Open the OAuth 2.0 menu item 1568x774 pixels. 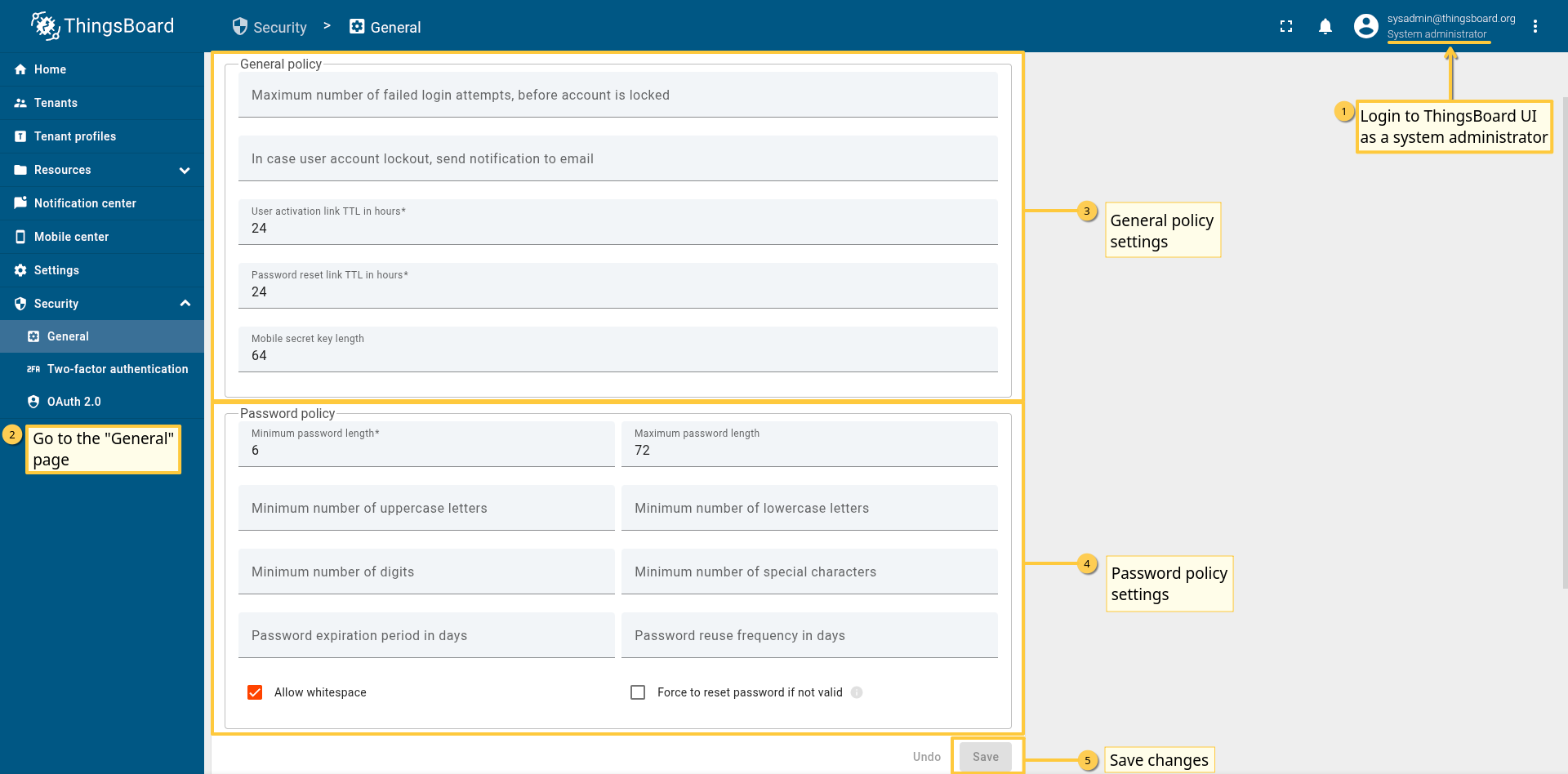[x=73, y=402]
